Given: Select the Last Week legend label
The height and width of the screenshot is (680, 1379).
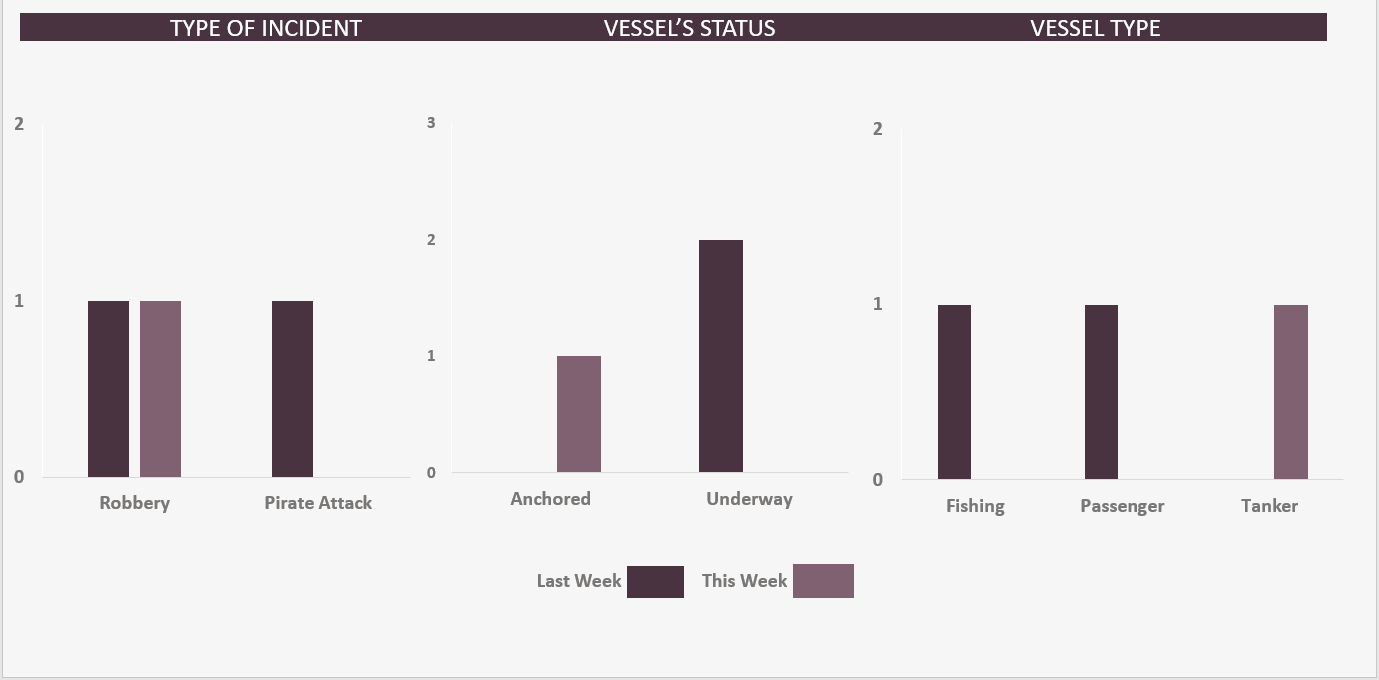Looking at the screenshot, I should (579, 581).
